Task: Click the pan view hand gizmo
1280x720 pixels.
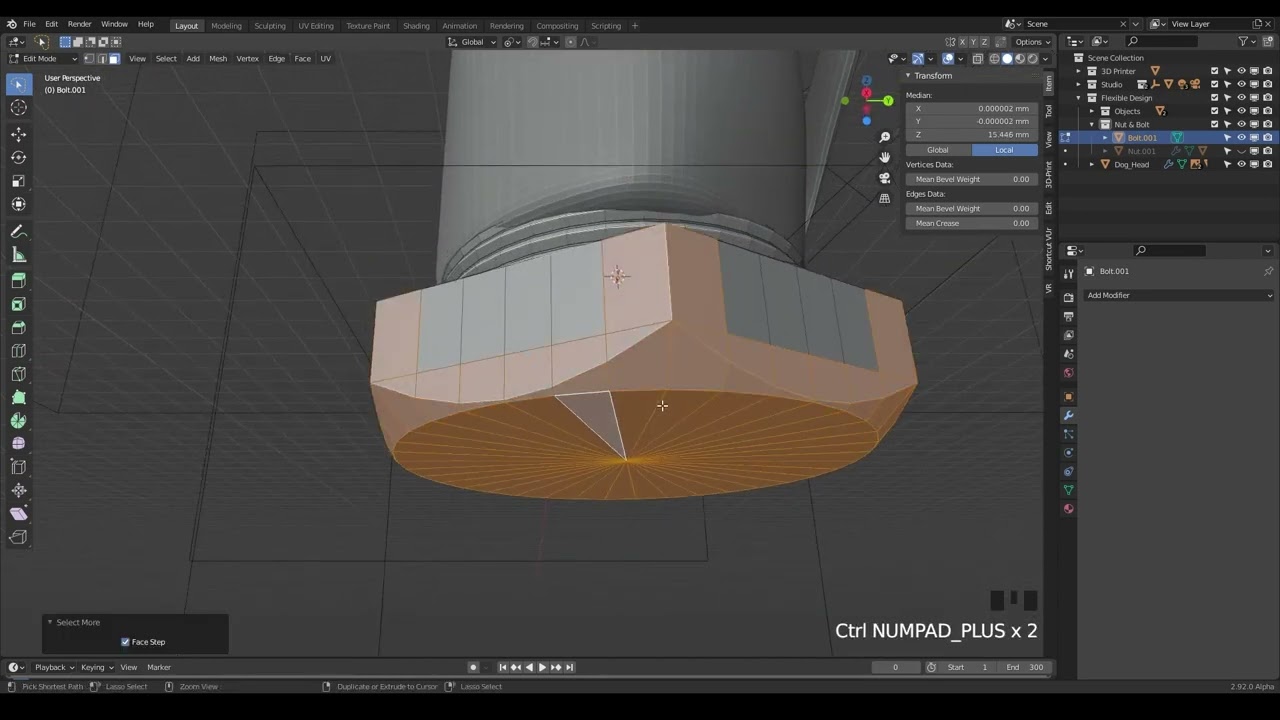Action: [884, 157]
